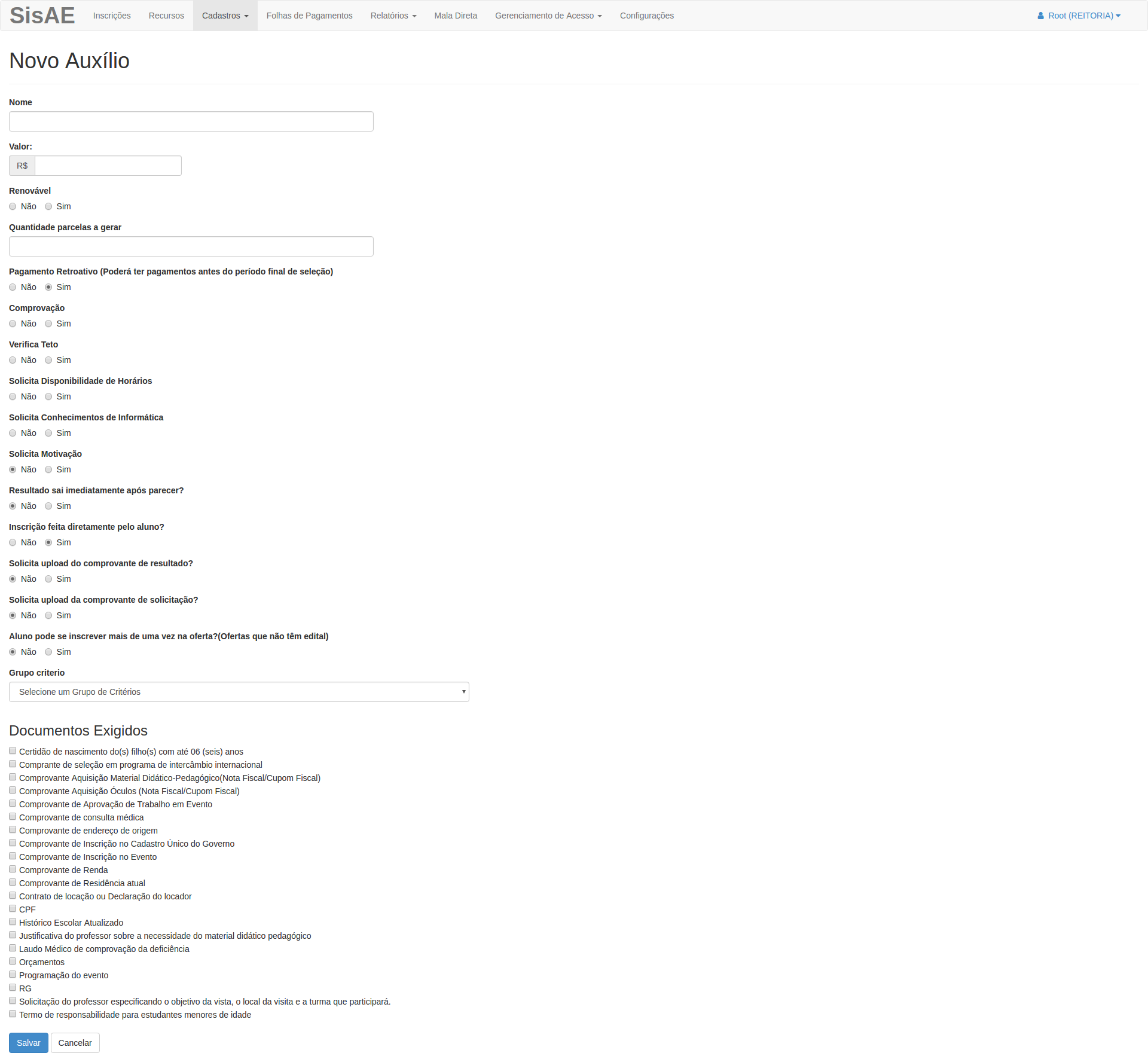The width and height of the screenshot is (1148, 1059).
Task: Choose Sim for Aluno pode se inscrever mais de uma vez
Action: 48,652
